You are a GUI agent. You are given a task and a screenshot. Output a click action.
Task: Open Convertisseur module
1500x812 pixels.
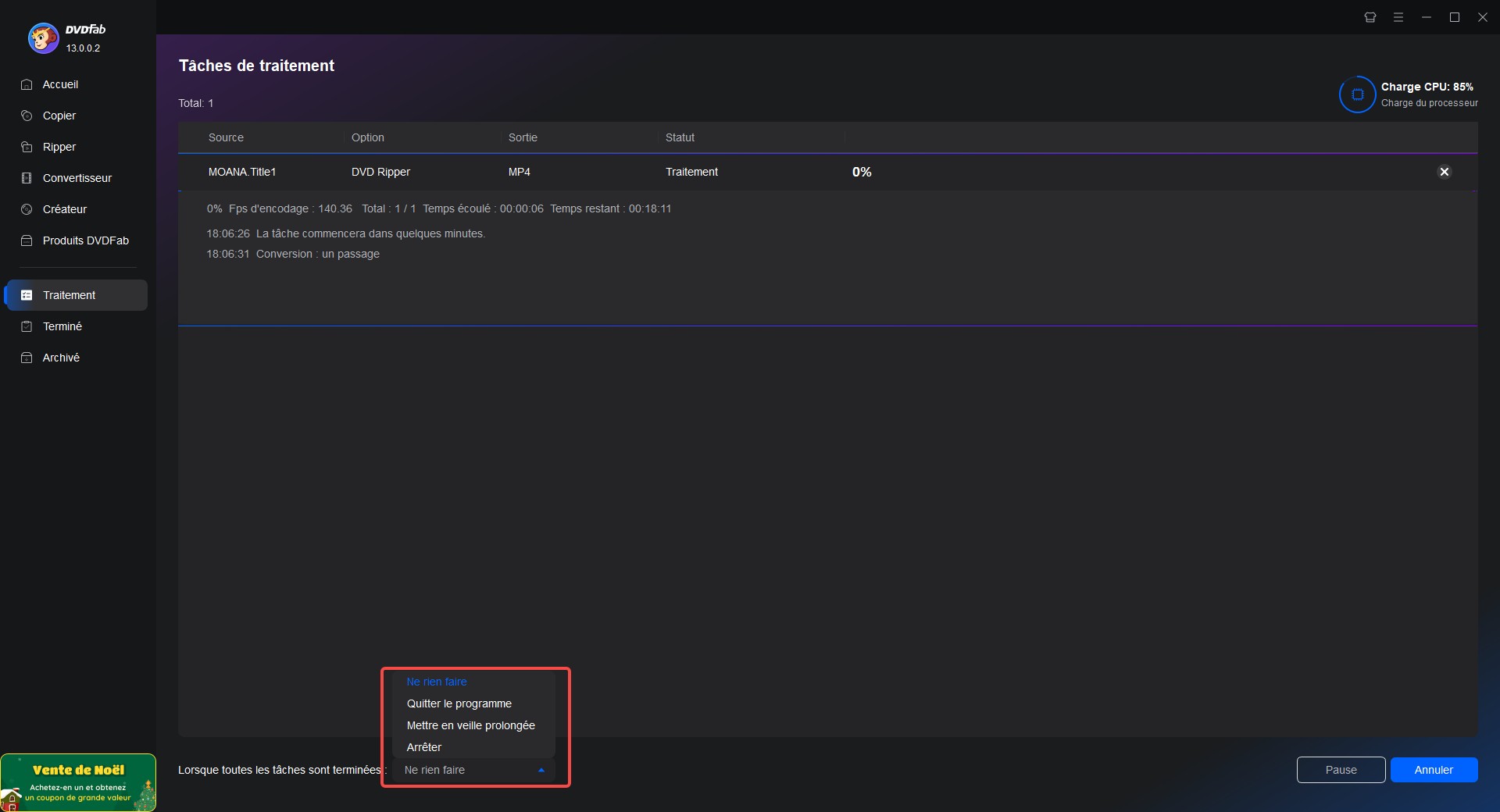coord(76,178)
